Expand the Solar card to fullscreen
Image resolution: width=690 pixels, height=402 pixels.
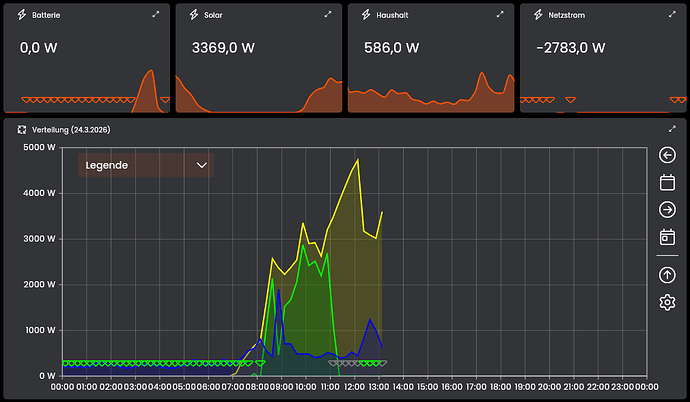coord(329,15)
